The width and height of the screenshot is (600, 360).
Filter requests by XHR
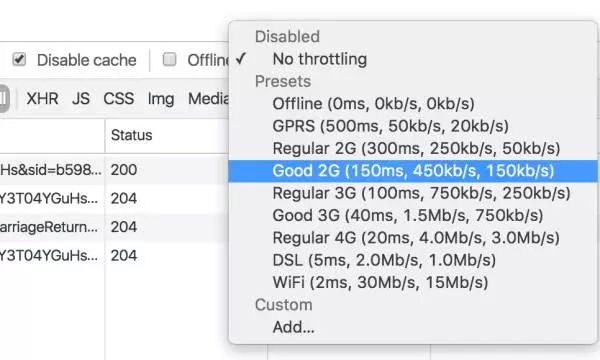[x=42, y=99]
